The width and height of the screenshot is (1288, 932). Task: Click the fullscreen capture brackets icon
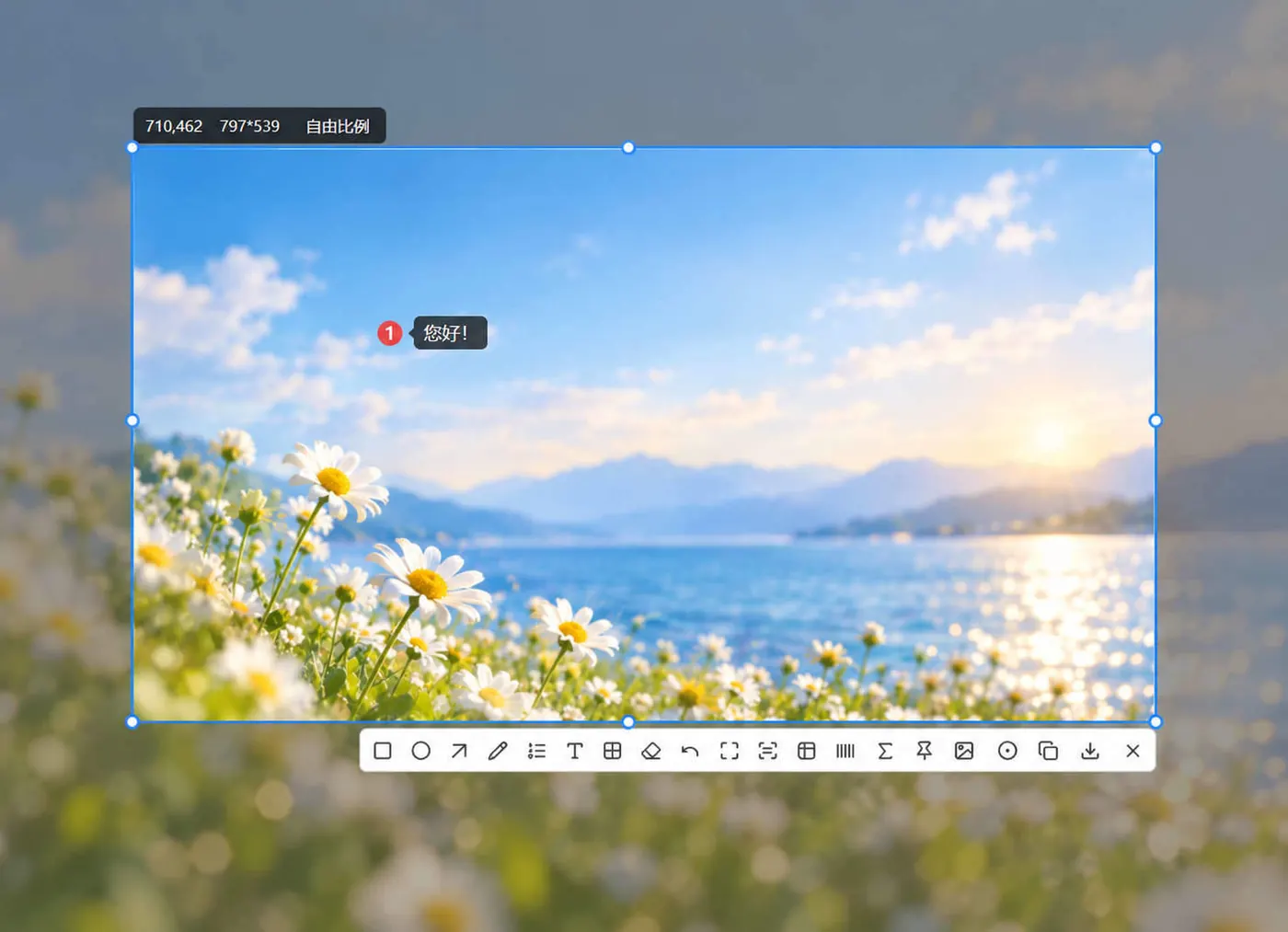pyautogui.click(x=730, y=751)
